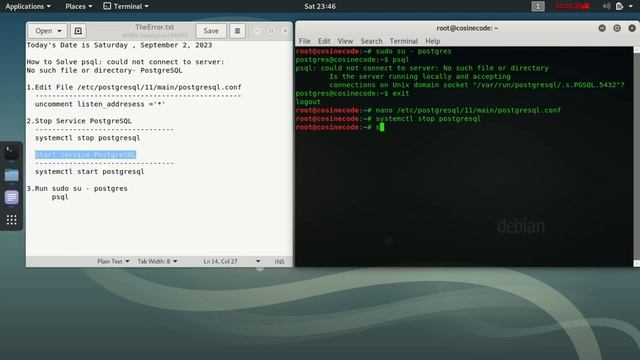Click the TheError.txt title in gedit header
This screenshot has width=640, height=360.
[x=155, y=27]
